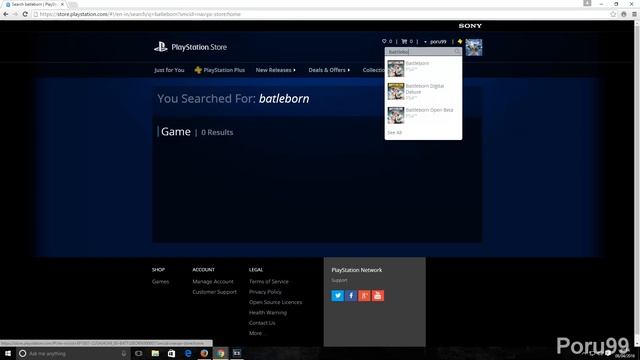This screenshot has height=360, width=640.
Task: Open Windows Store from taskbar
Action: click(171, 353)
